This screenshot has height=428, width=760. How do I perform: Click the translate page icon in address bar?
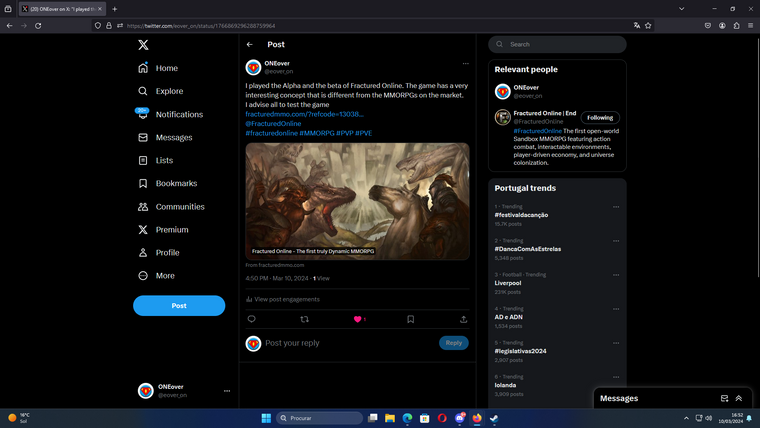click(x=636, y=26)
